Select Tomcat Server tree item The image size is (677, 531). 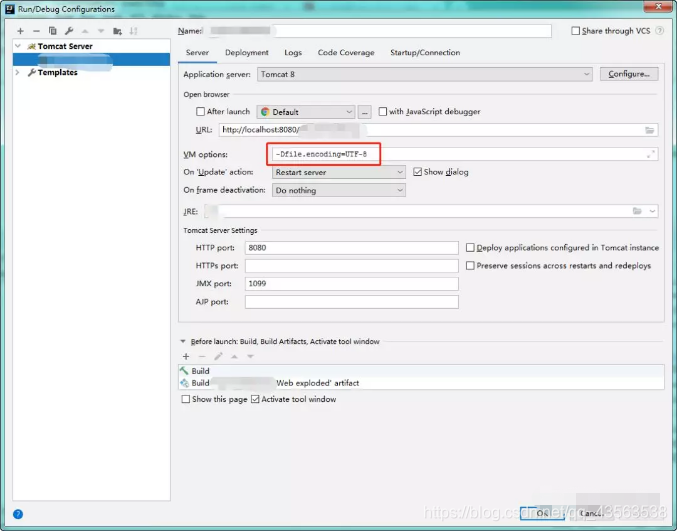65,46
